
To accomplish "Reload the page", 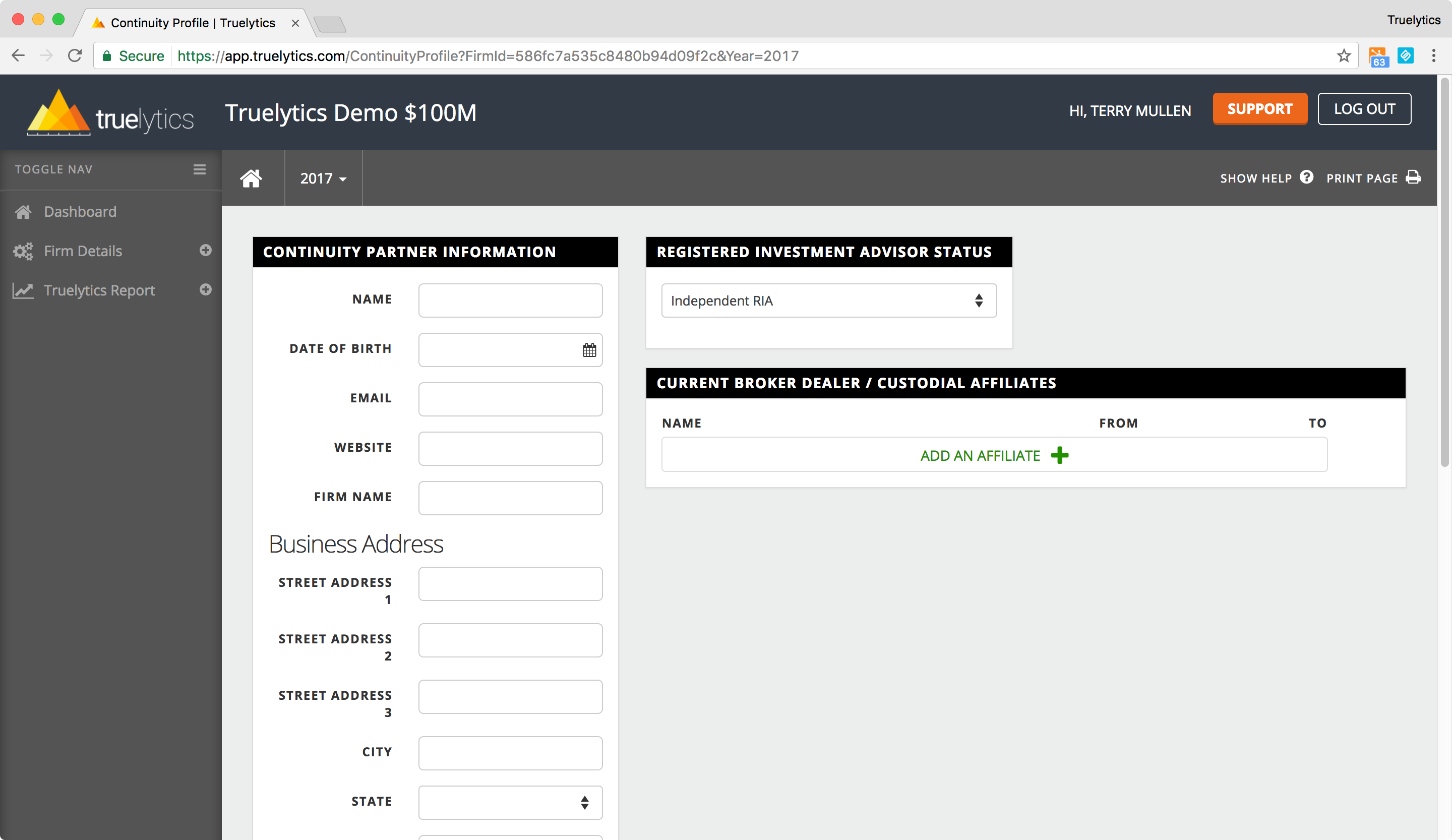I will pyautogui.click(x=75, y=55).
